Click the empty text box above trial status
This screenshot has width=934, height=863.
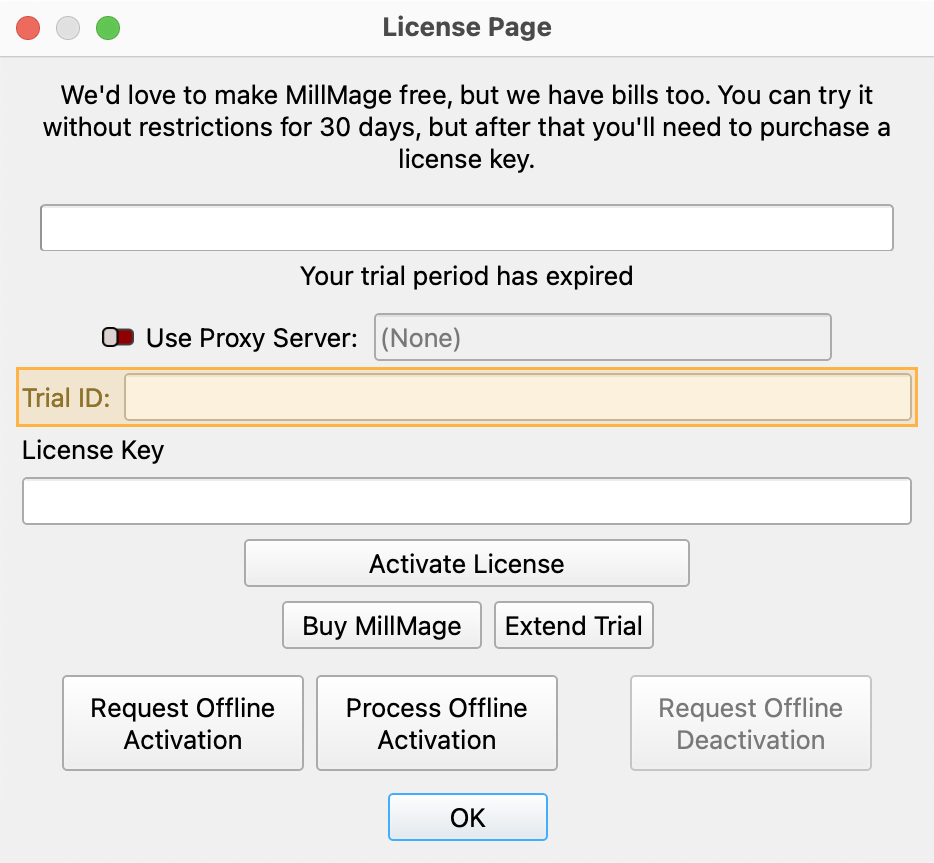pyautogui.click(x=466, y=228)
